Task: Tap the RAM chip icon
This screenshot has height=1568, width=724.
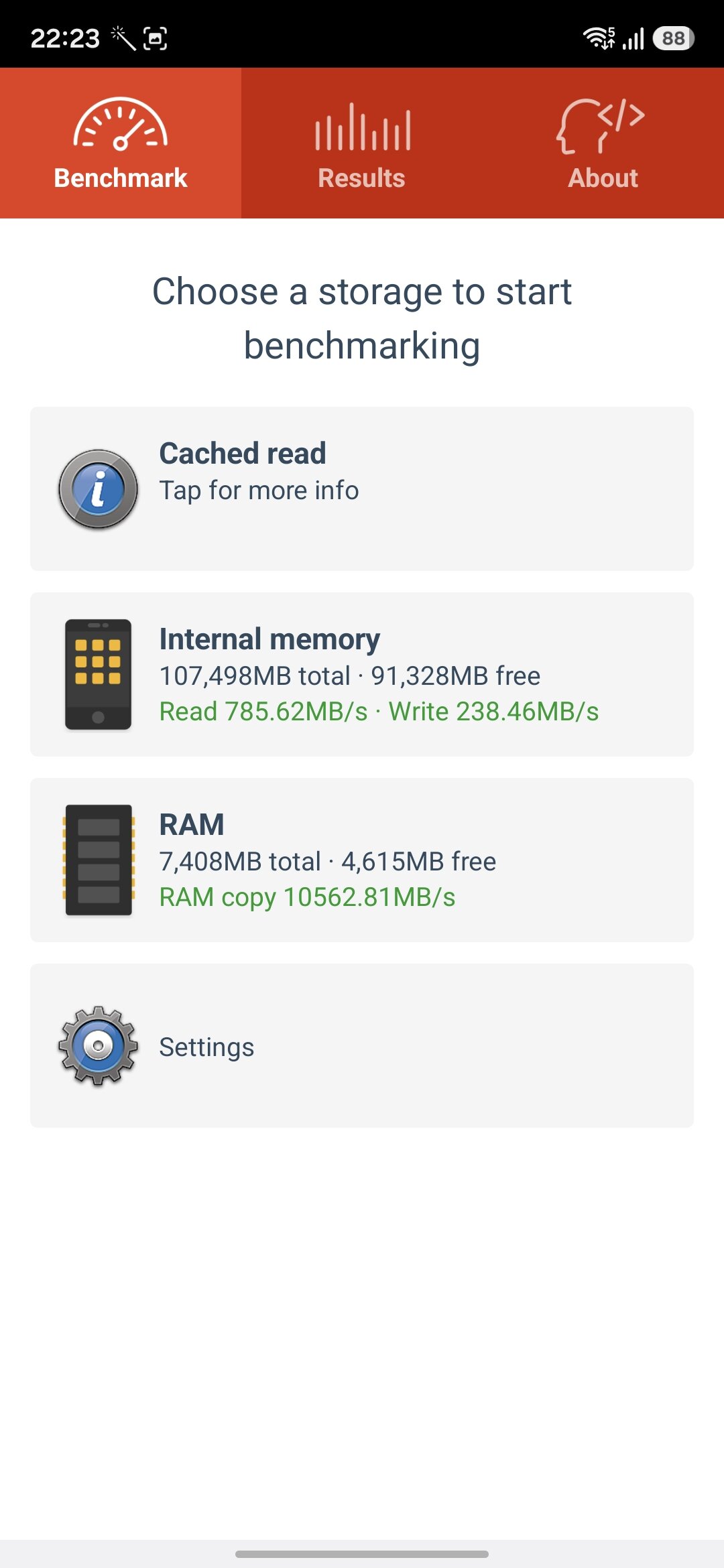Action: pos(99,860)
